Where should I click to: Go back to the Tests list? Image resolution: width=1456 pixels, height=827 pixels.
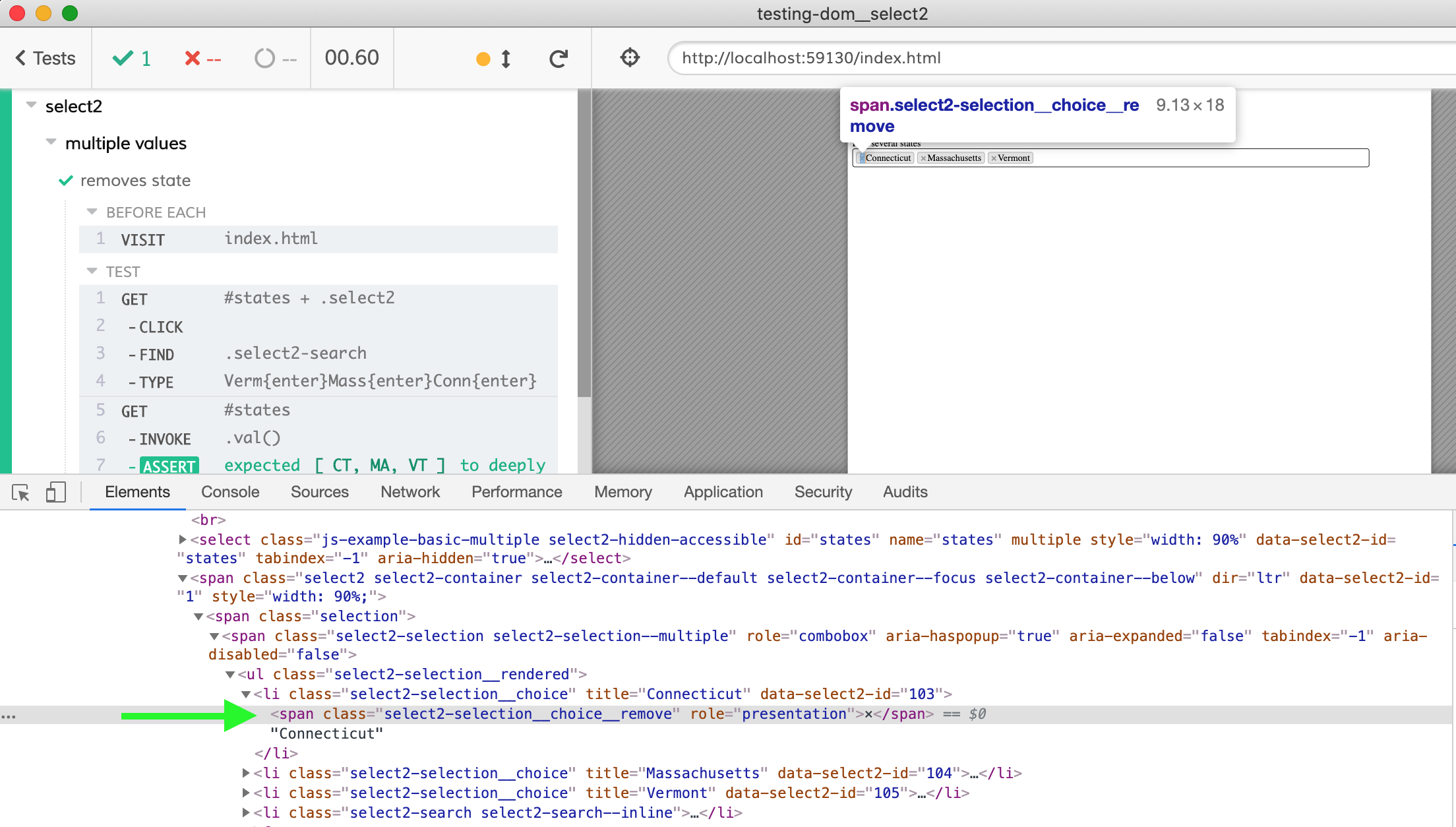(x=45, y=59)
